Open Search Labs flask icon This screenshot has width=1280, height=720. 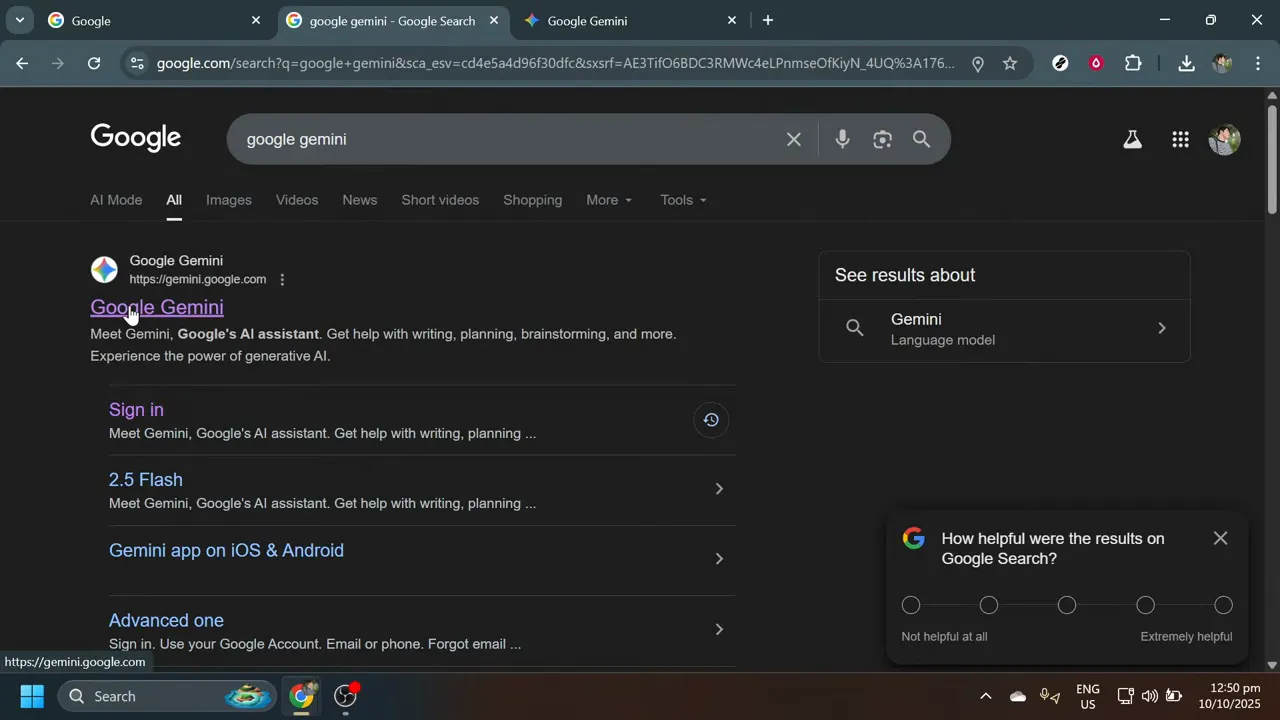coord(1132,140)
